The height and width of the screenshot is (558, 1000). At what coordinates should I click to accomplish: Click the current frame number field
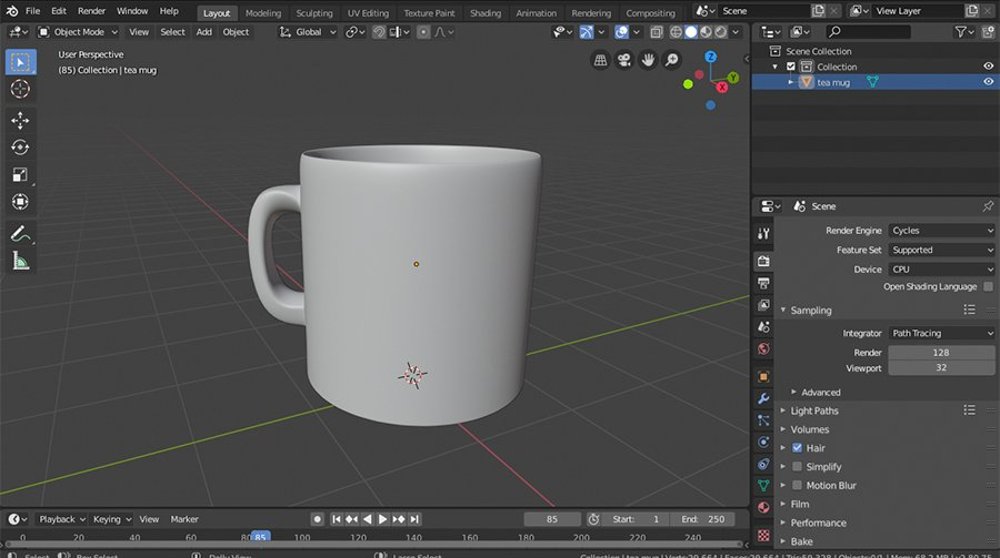[x=552, y=519]
